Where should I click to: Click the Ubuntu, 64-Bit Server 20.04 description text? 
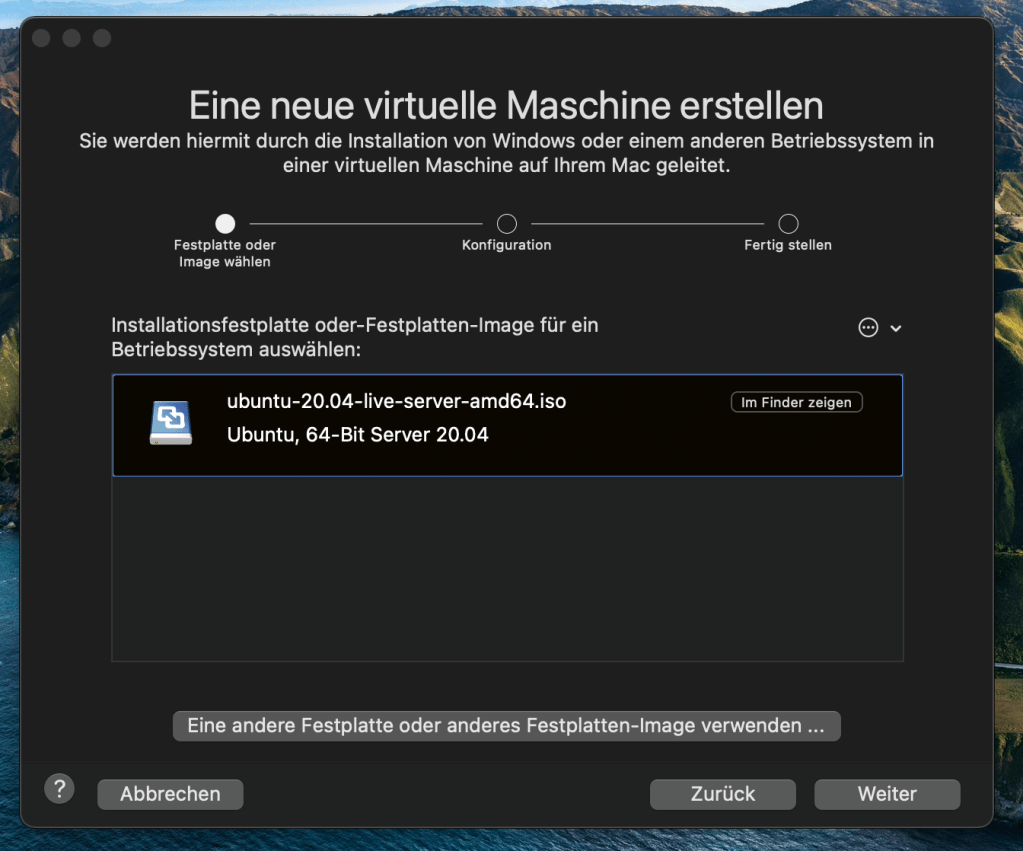click(358, 435)
